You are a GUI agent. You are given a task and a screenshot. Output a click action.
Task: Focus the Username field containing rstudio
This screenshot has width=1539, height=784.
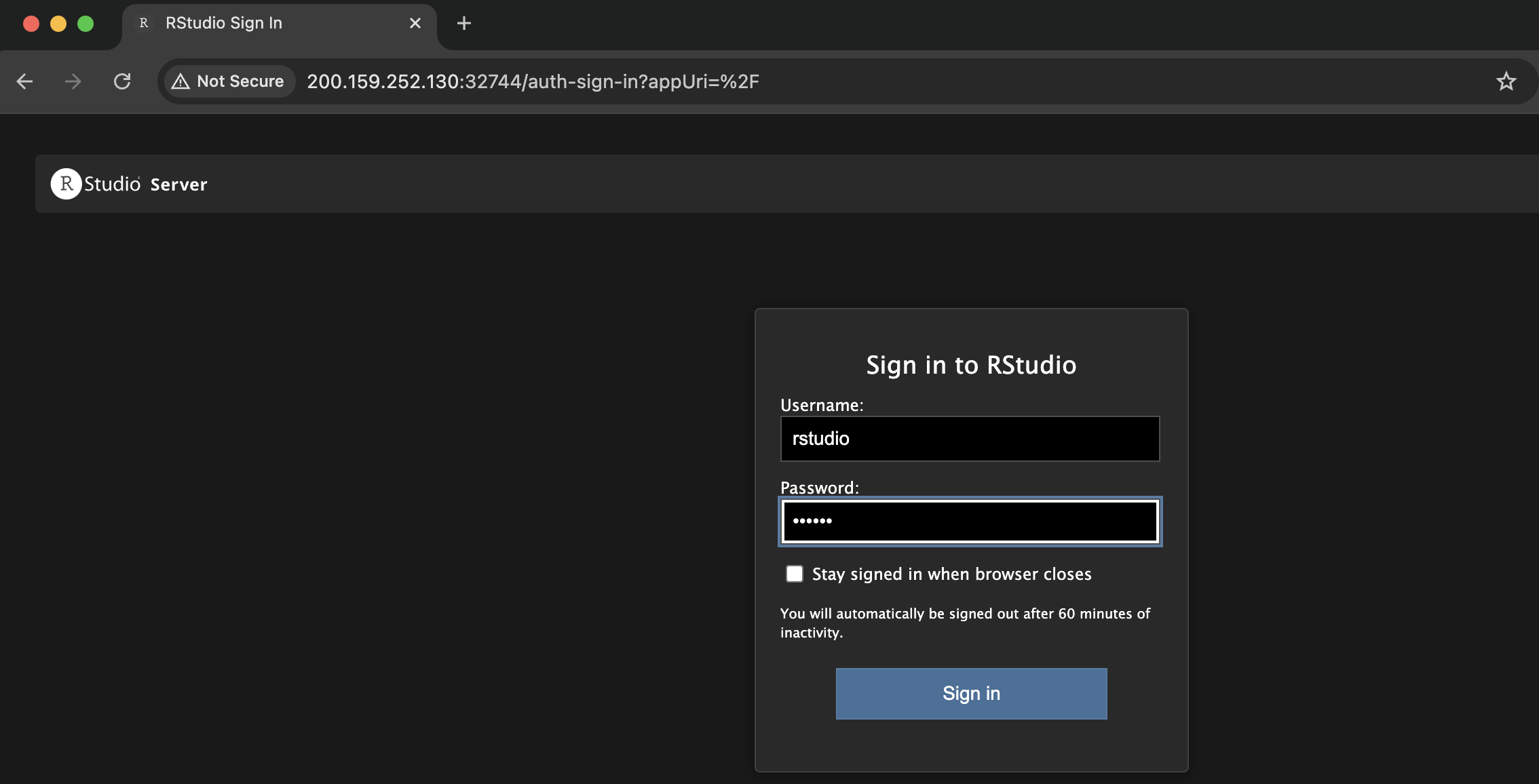point(970,439)
